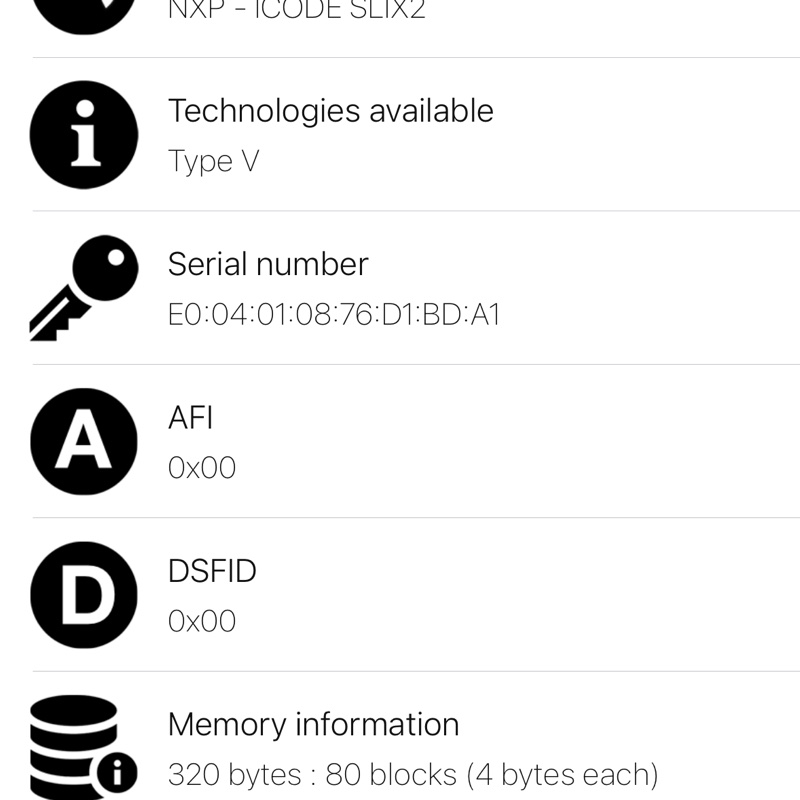Open the Technologies available title
The height and width of the screenshot is (800, 800).
click(x=330, y=110)
